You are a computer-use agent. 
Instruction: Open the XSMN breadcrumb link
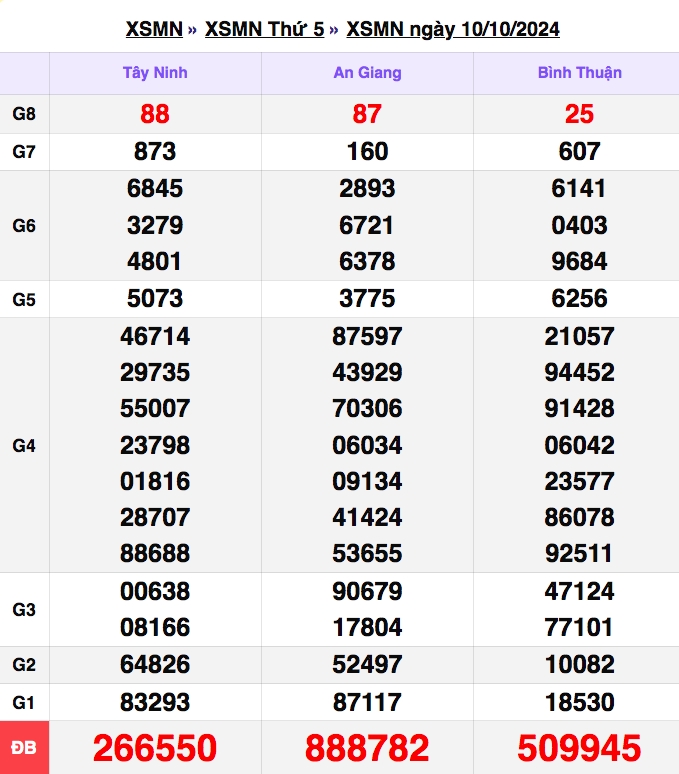pyautogui.click(x=154, y=29)
